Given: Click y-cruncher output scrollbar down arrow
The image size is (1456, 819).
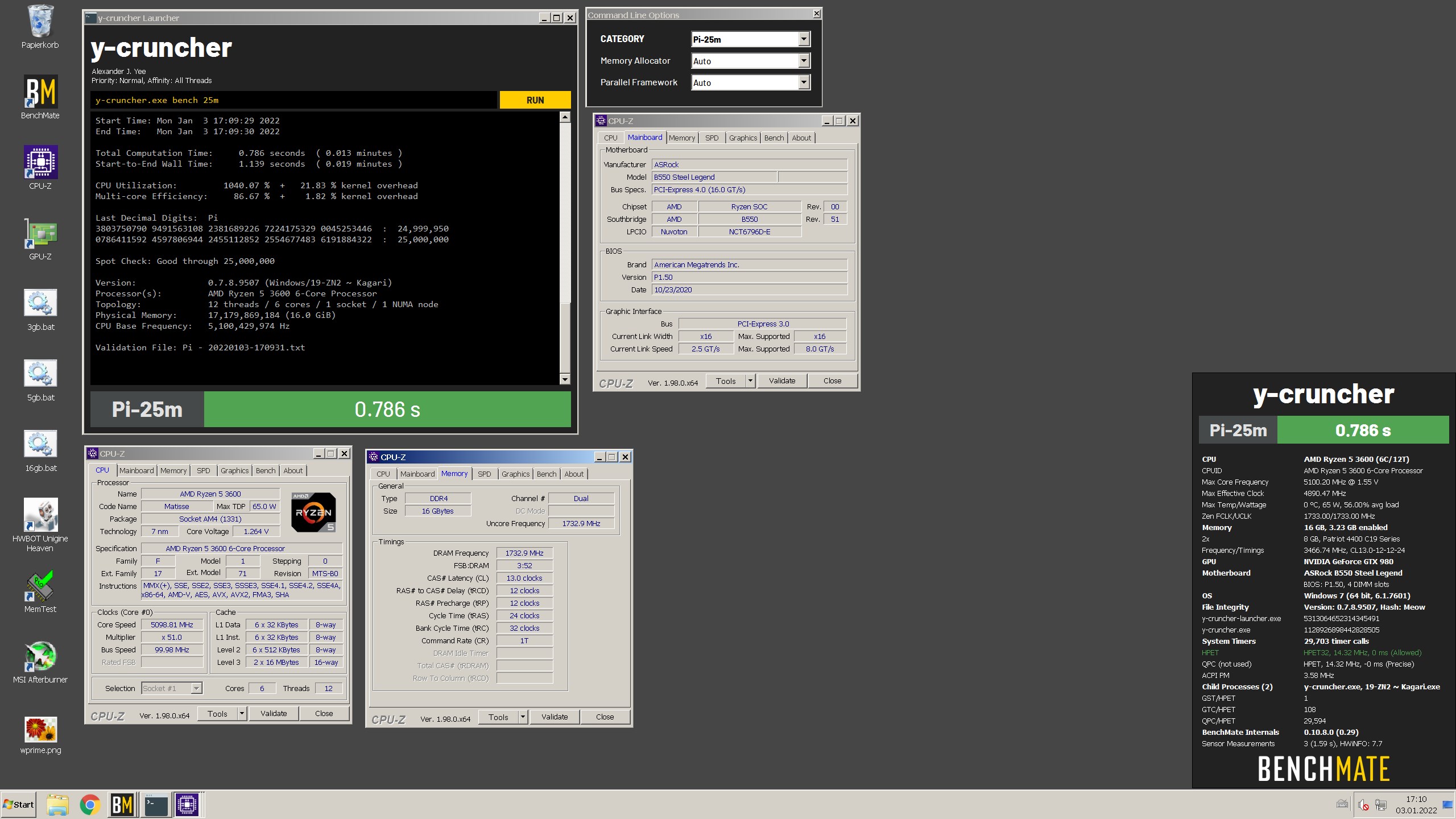Looking at the screenshot, I should [565, 379].
